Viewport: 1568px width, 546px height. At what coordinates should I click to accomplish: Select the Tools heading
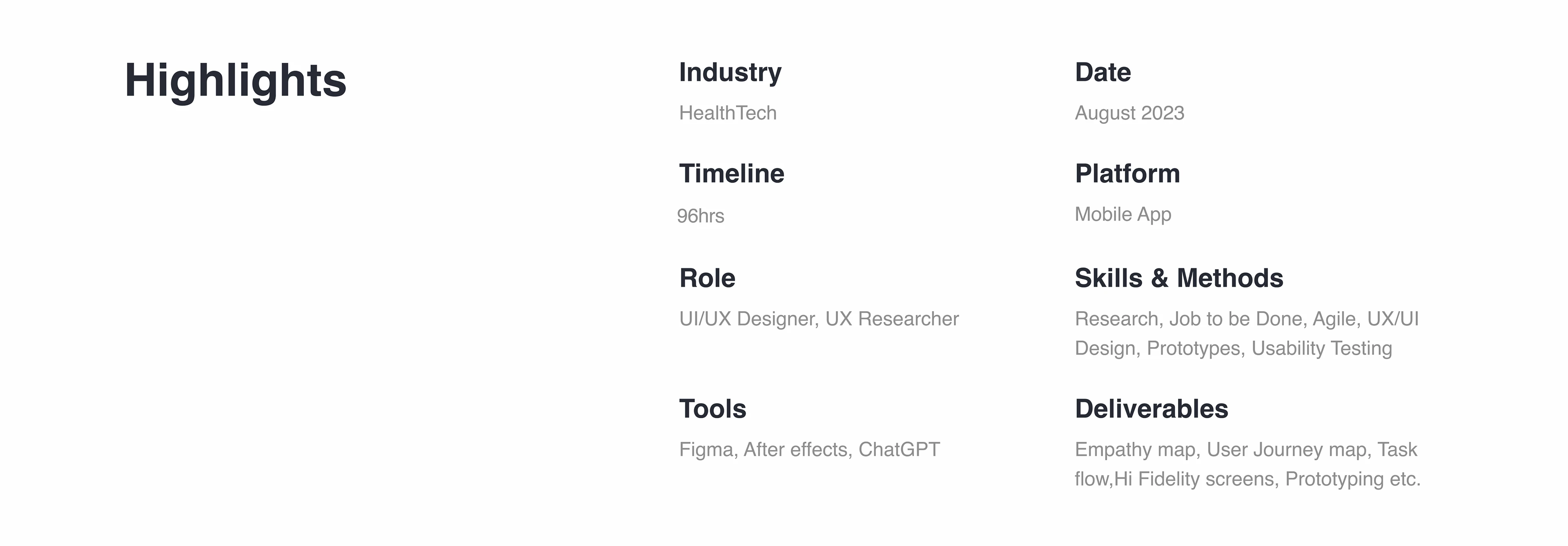713,409
